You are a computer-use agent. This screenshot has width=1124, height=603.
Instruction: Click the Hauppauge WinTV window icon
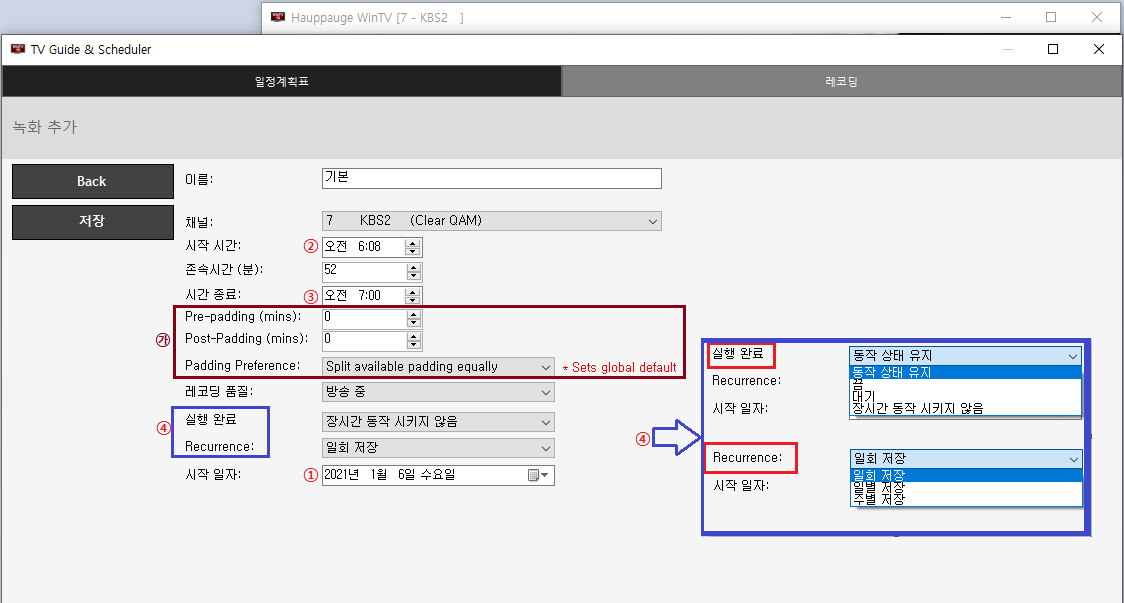278,17
